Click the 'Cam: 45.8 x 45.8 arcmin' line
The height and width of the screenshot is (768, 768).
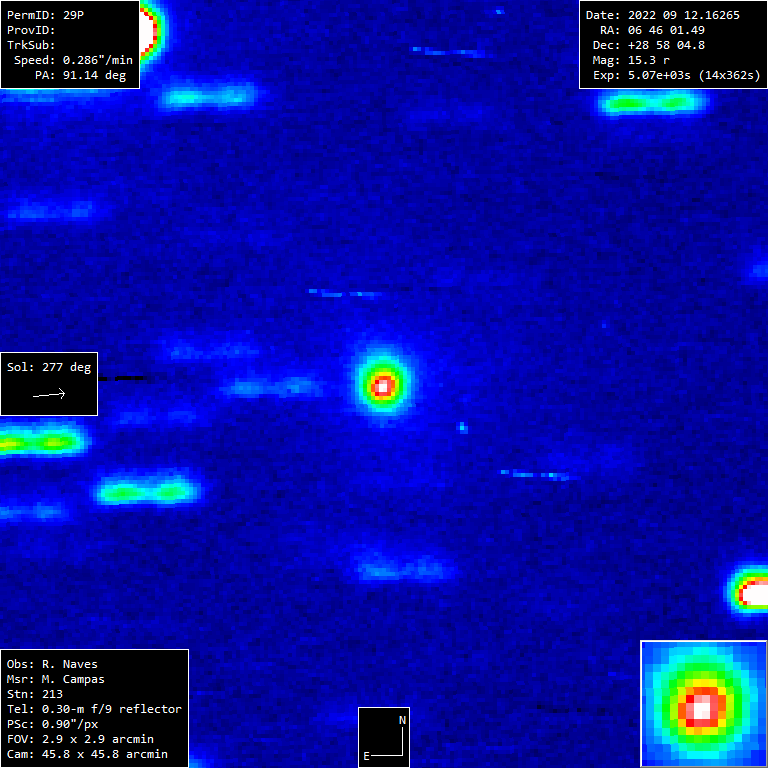click(87, 754)
